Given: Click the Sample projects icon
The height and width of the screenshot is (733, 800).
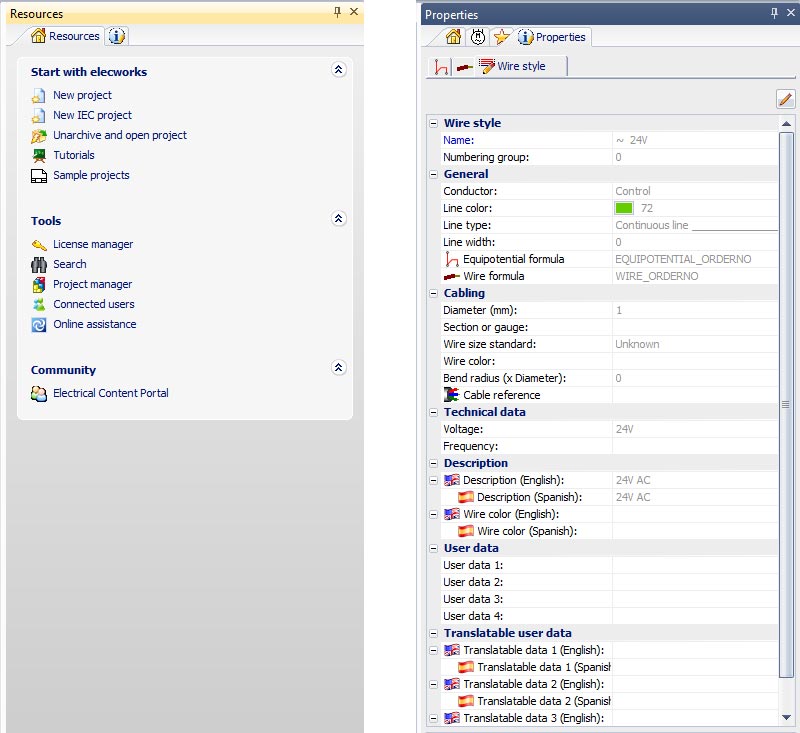Looking at the screenshot, I should [x=39, y=176].
